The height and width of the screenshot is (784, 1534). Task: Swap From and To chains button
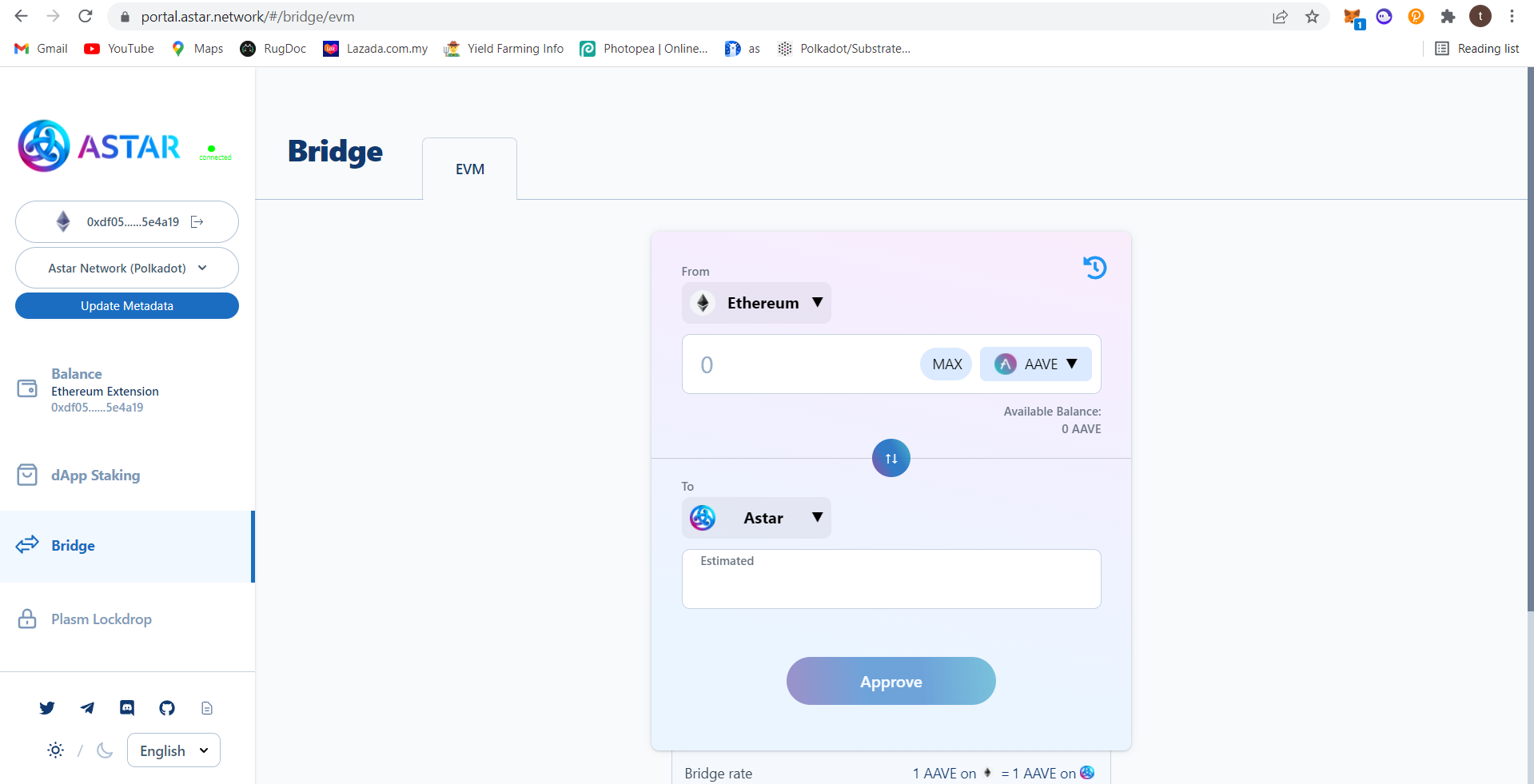891,458
